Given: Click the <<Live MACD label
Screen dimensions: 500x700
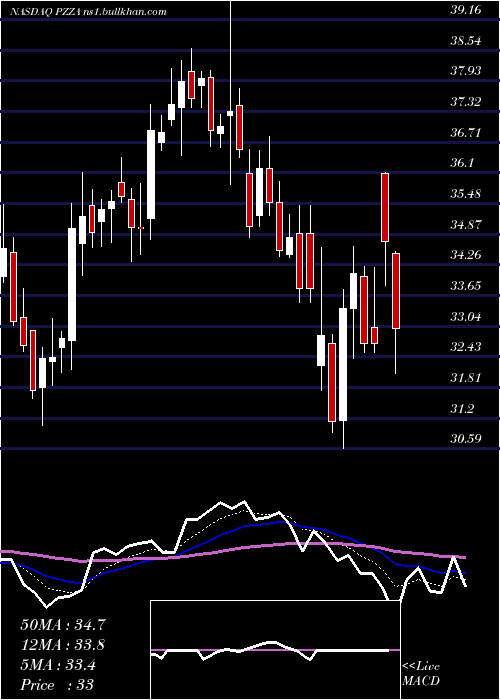Looking at the screenshot, I should (421, 674).
